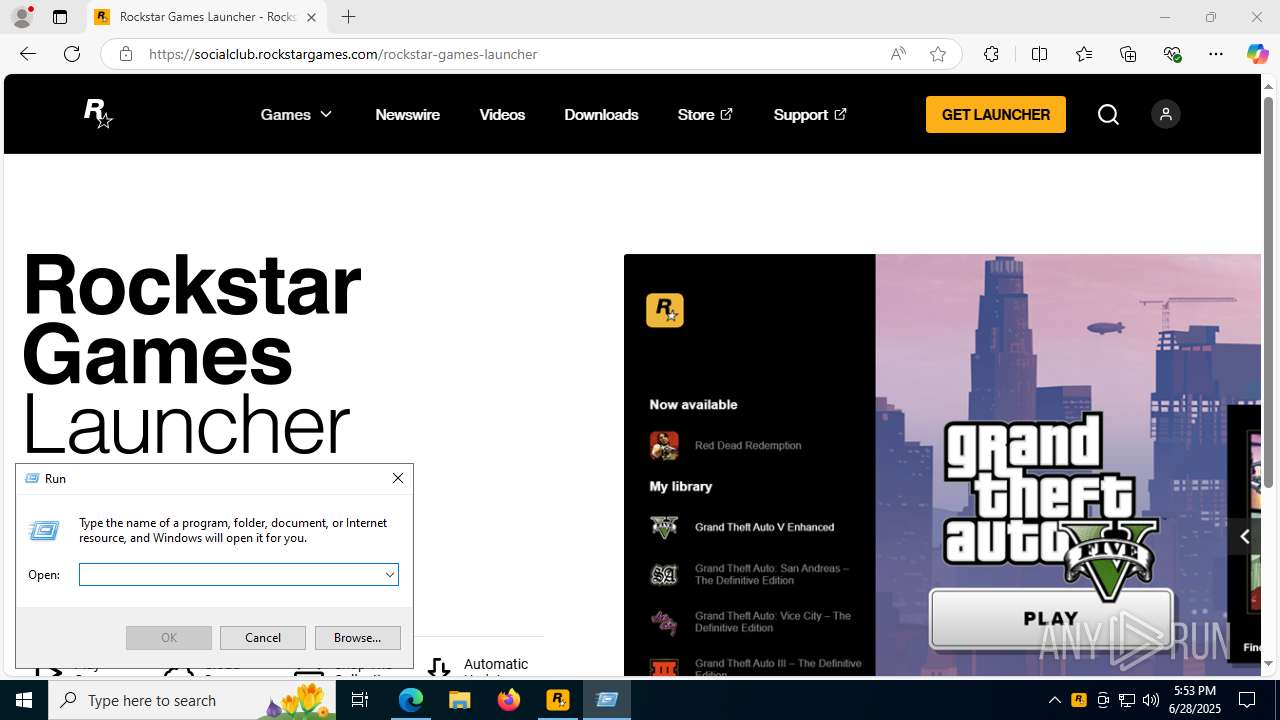Image resolution: width=1280 pixels, height=720 pixels.
Task: Open Windows Start menu
Action: (x=24, y=700)
